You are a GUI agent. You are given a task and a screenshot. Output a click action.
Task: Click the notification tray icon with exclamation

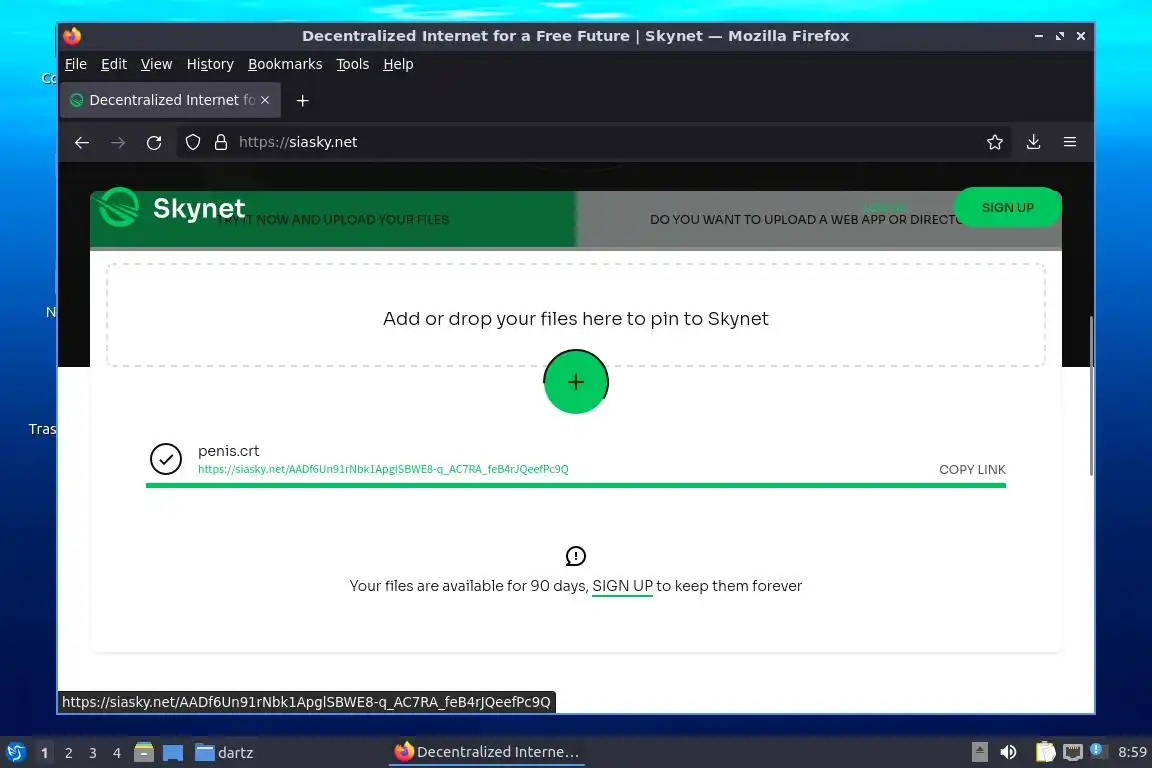pyautogui.click(x=1096, y=750)
